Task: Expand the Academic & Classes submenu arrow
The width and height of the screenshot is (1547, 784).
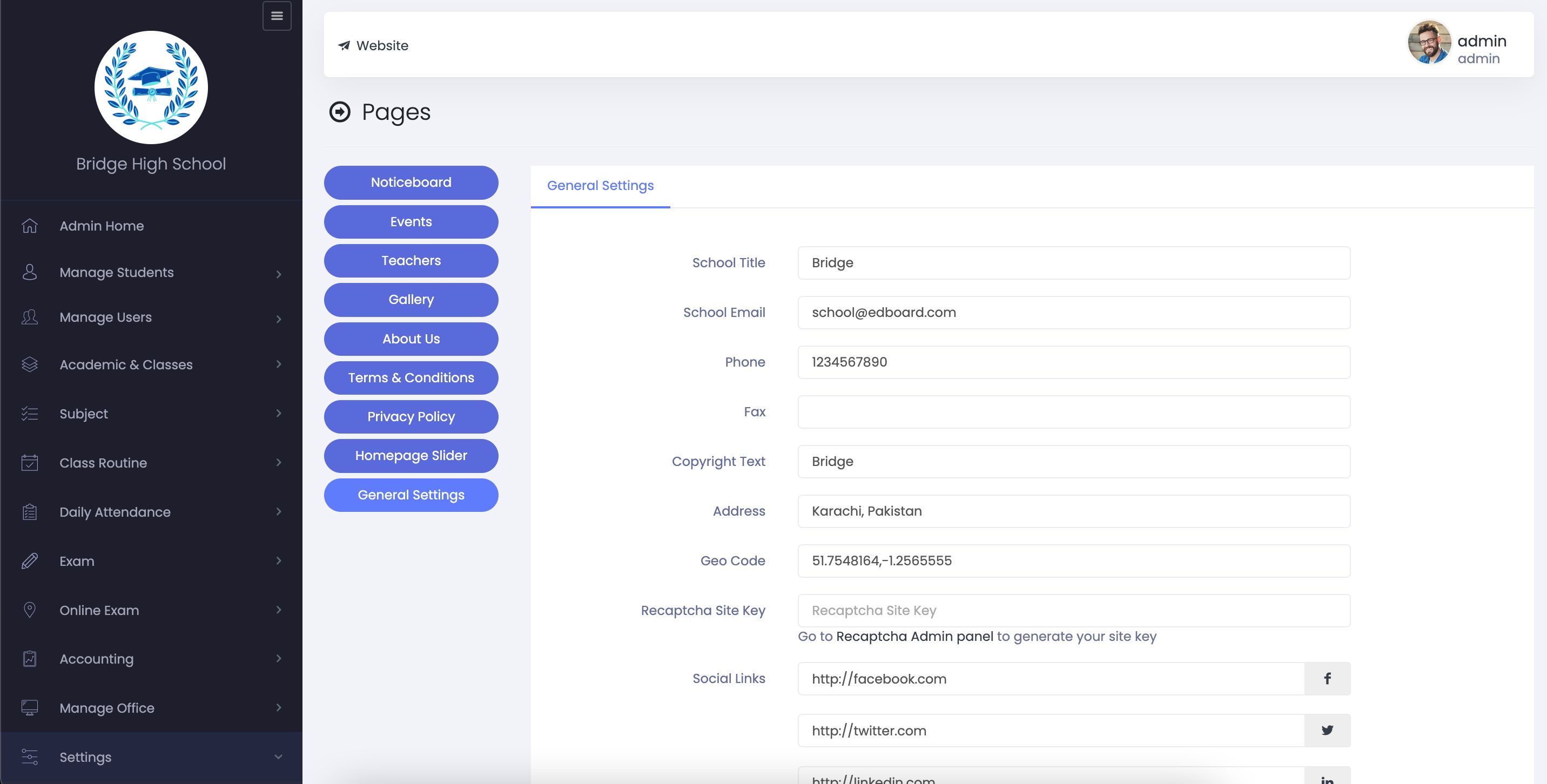Action: click(x=279, y=364)
